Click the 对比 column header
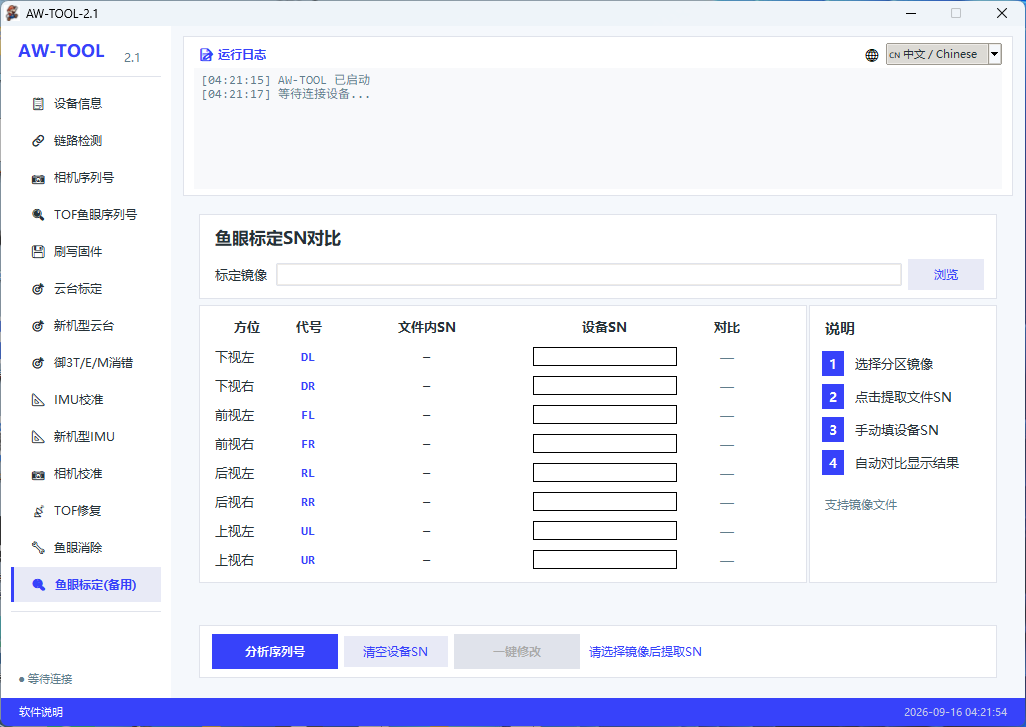This screenshot has width=1026, height=727. click(x=727, y=327)
